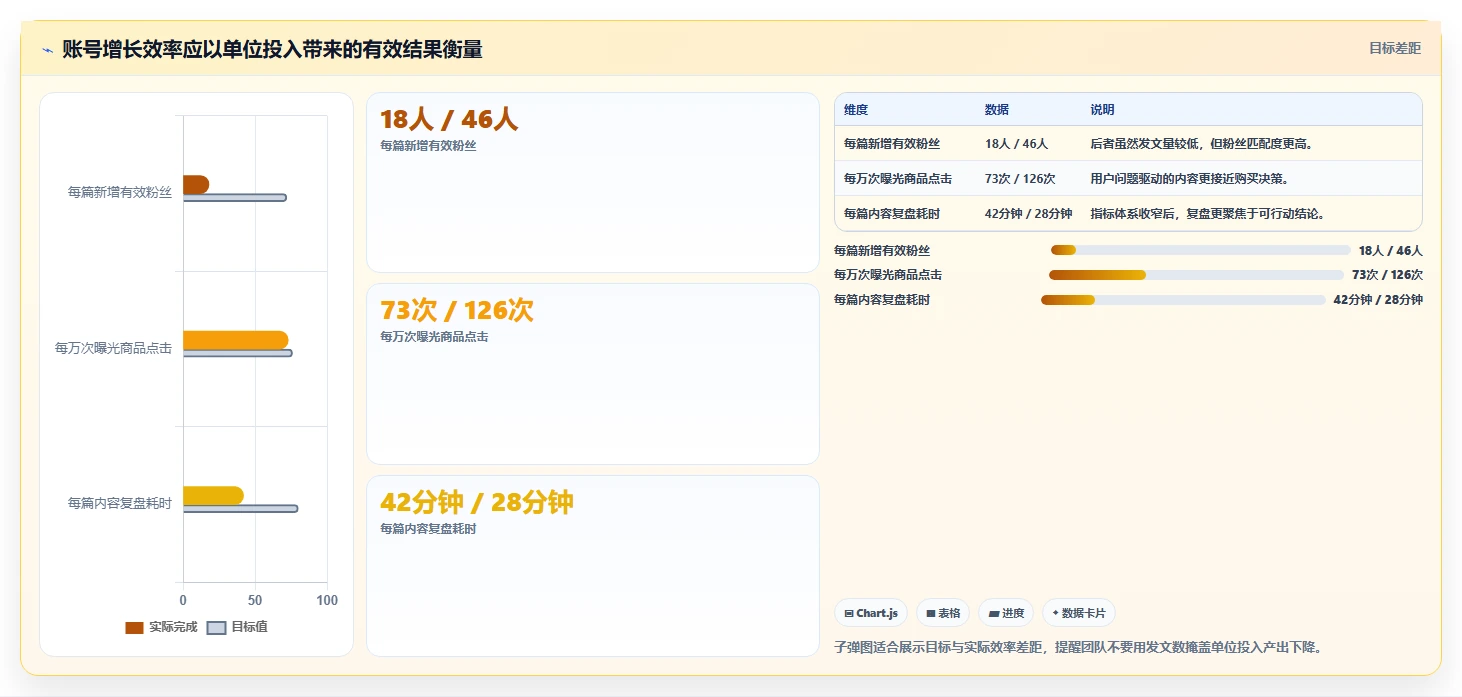Click the orange 实际完成 legend color swatch

134,627
